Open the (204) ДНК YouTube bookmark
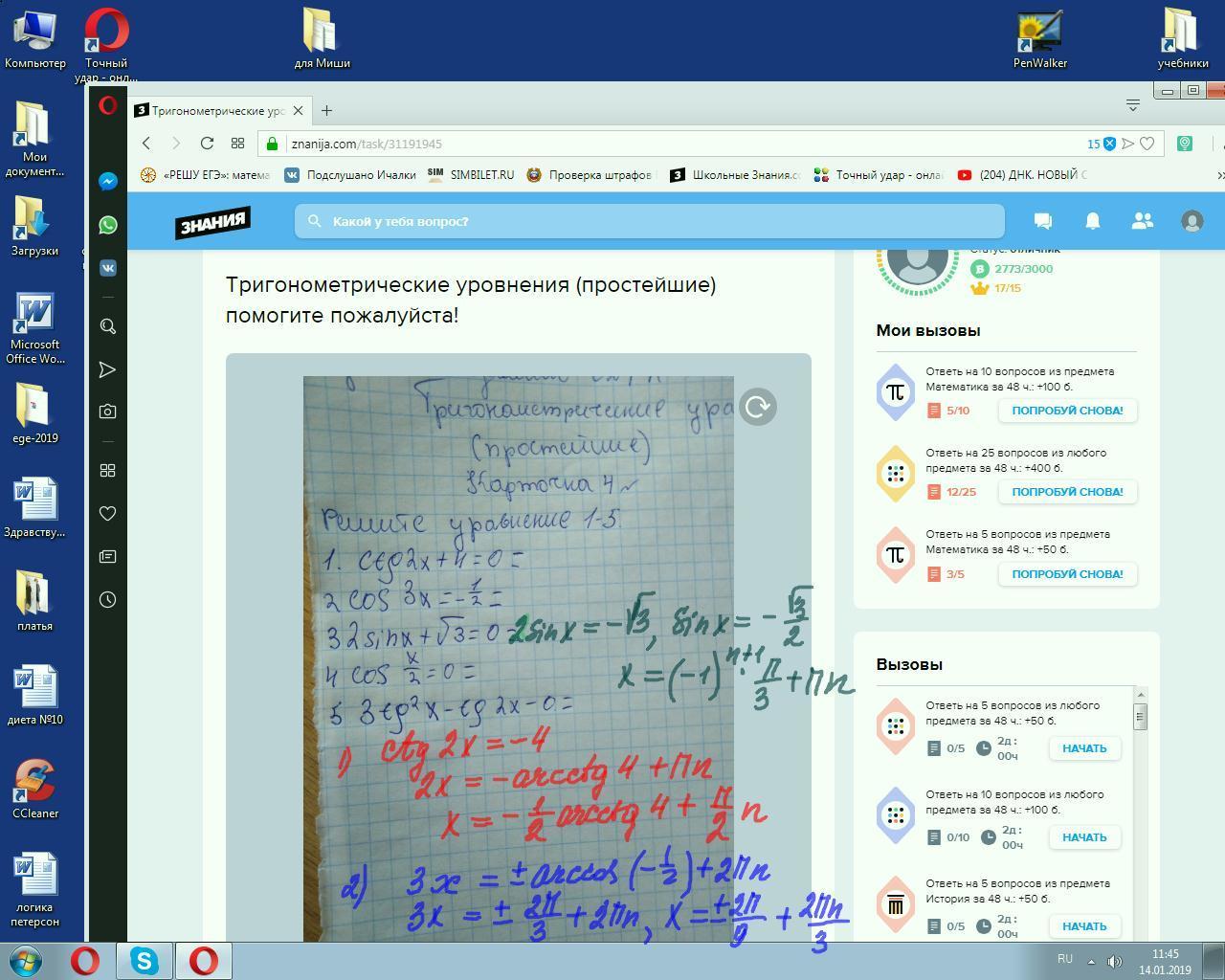The image size is (1225, 980). pyautogui.click(x=1022, y=175)
